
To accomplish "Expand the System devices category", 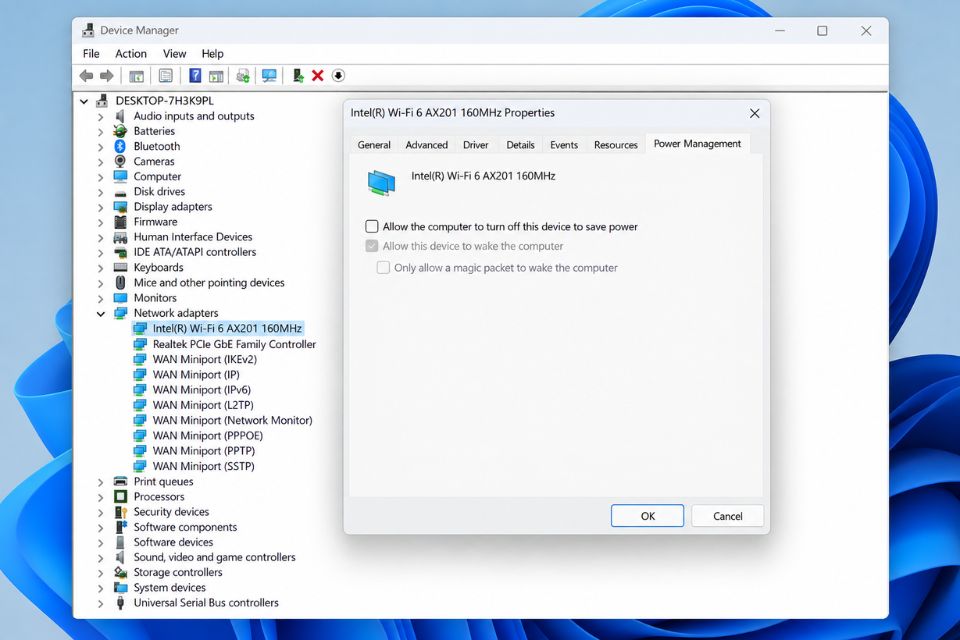I will (x=100, y=589).
